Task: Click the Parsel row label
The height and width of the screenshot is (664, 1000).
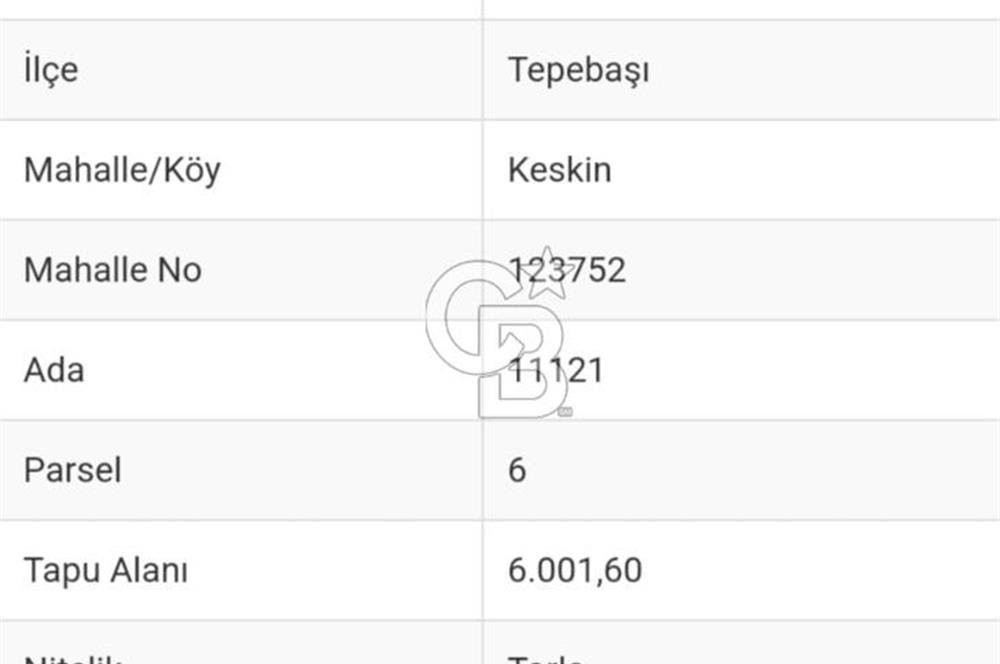Action: click(x=72, y=470)
